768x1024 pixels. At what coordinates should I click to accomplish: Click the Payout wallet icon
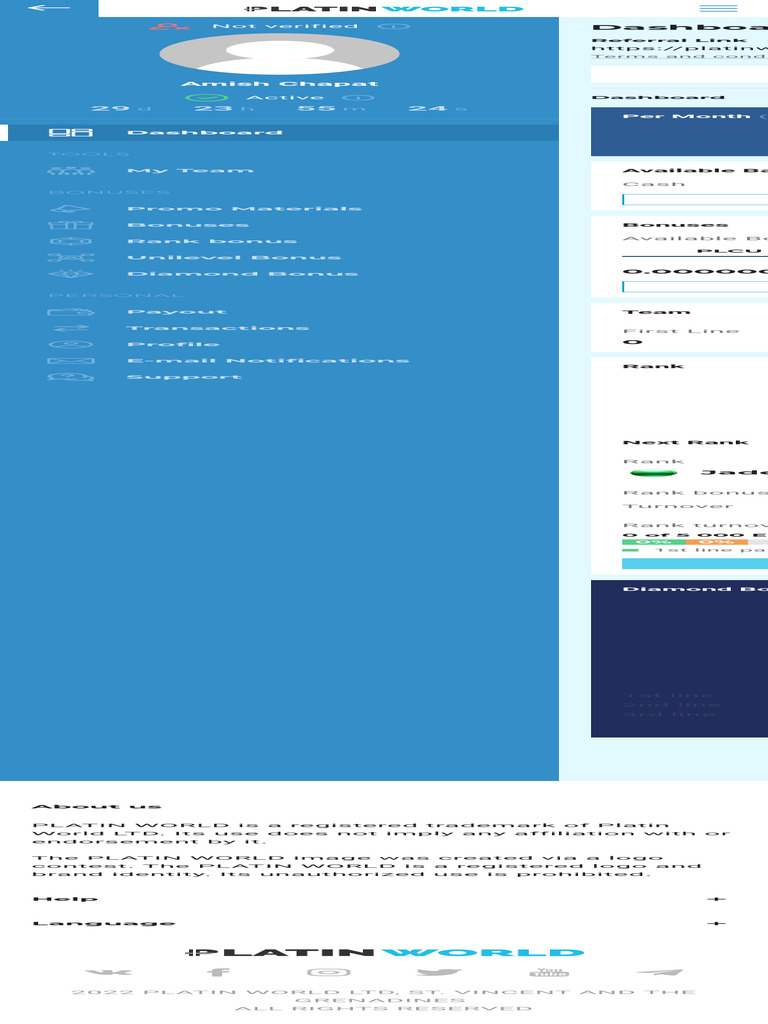71,312
